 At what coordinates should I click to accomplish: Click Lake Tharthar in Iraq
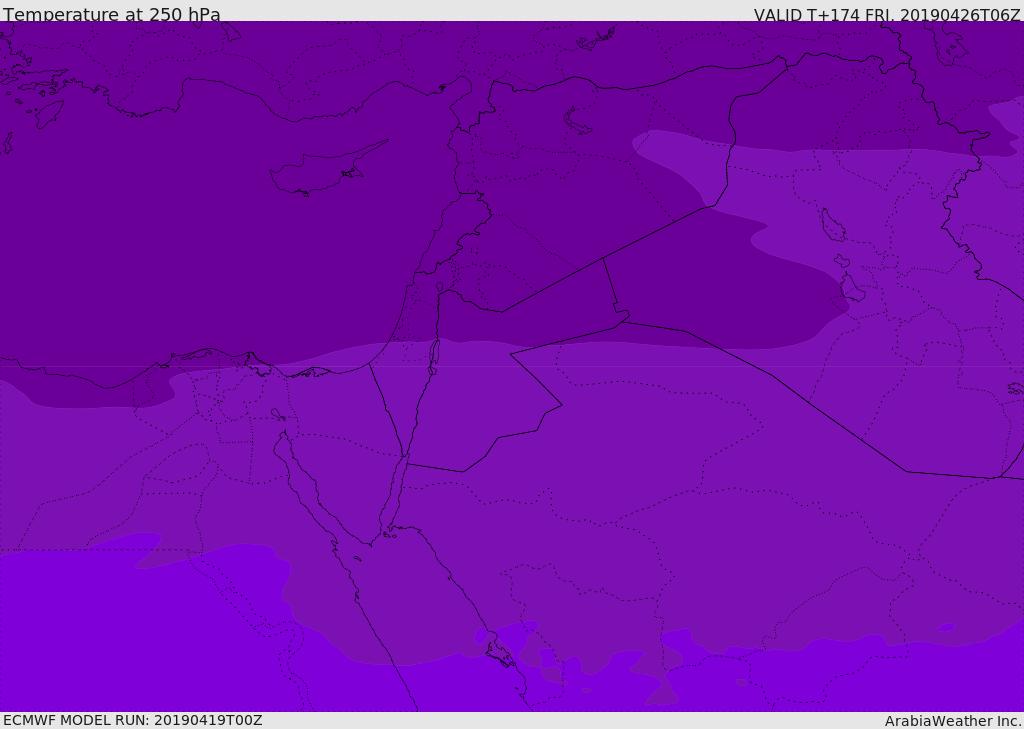click(832, 226)
